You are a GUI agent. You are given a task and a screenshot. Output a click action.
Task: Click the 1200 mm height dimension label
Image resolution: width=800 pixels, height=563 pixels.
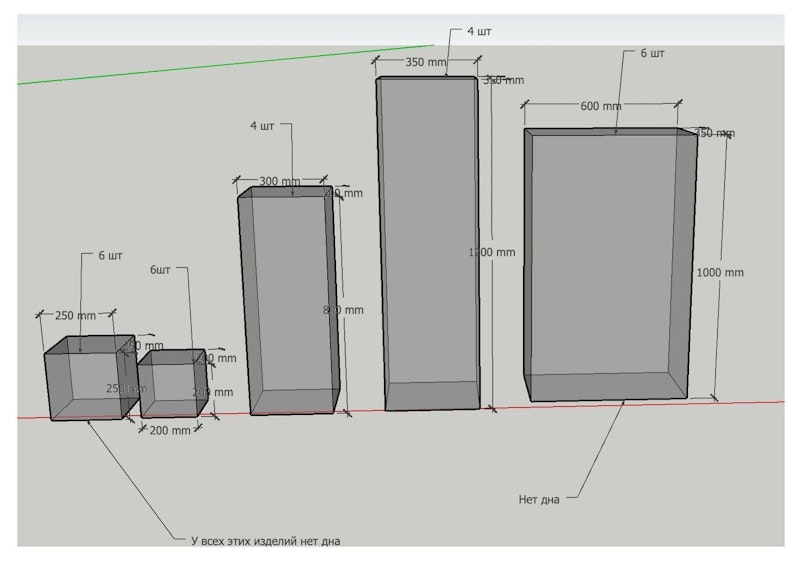pos(492,253)
